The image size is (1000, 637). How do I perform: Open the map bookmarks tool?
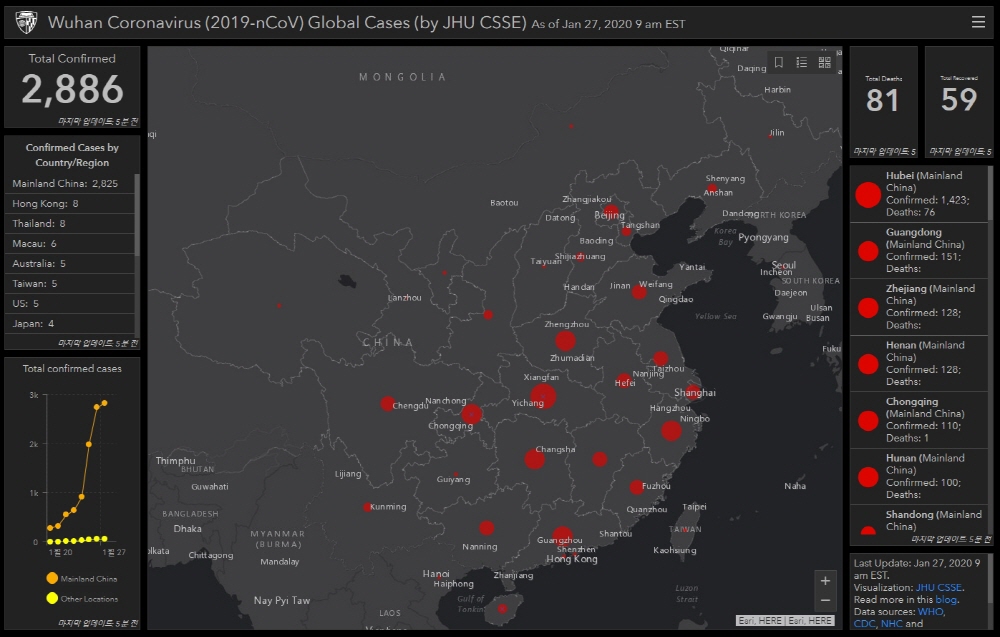pyautogui.click(x=779, y=62)
